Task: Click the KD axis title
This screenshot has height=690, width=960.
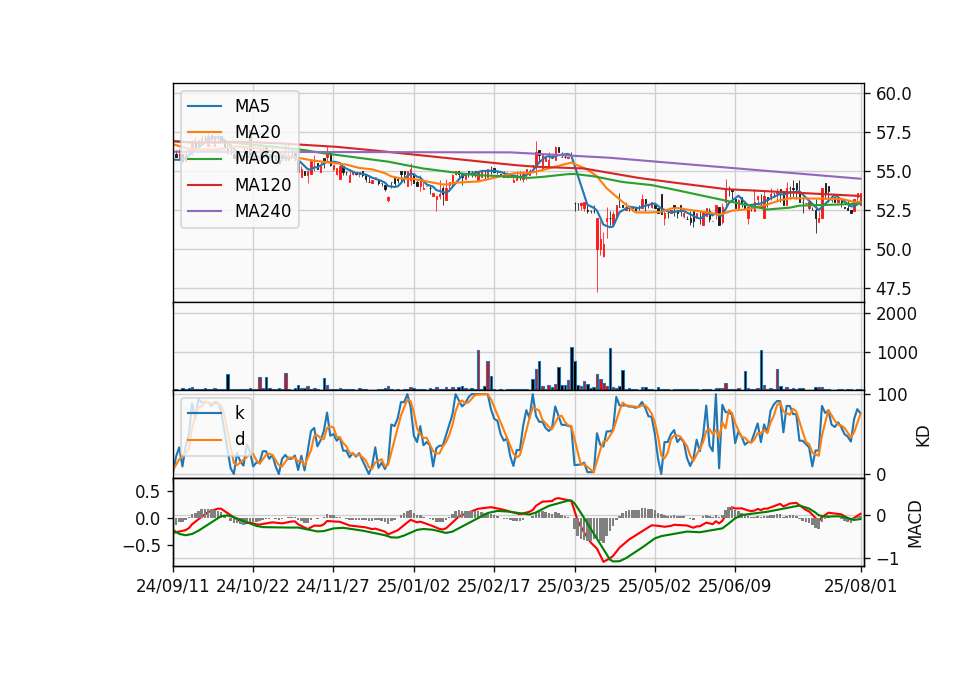Action: pyautogui.click(x=923, y=437)
